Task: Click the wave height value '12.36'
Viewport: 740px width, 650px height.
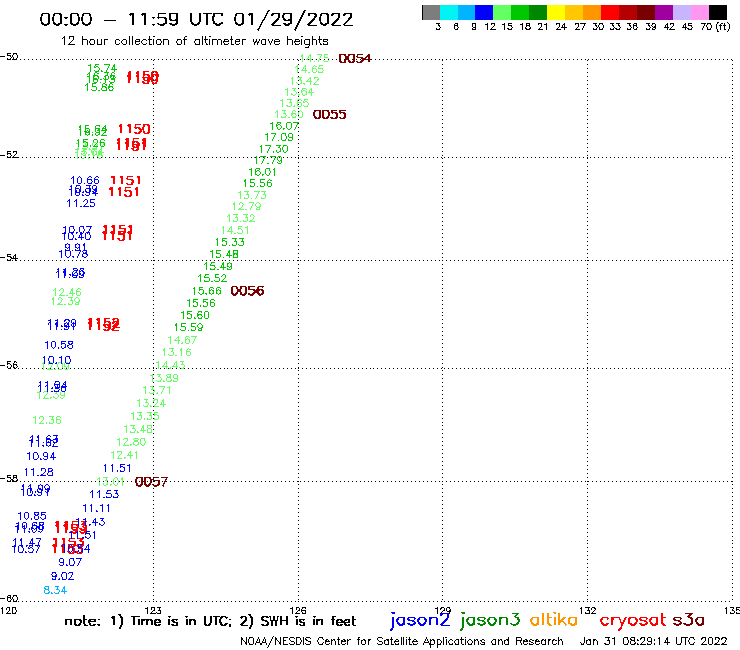Action: click(47, 421)
